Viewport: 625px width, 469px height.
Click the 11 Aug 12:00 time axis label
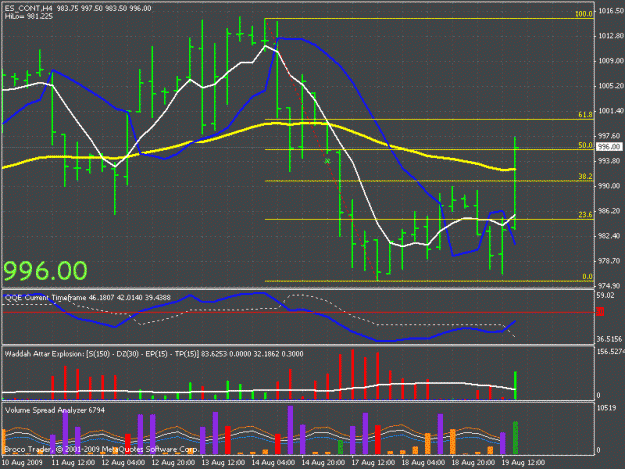click(73, 463)
